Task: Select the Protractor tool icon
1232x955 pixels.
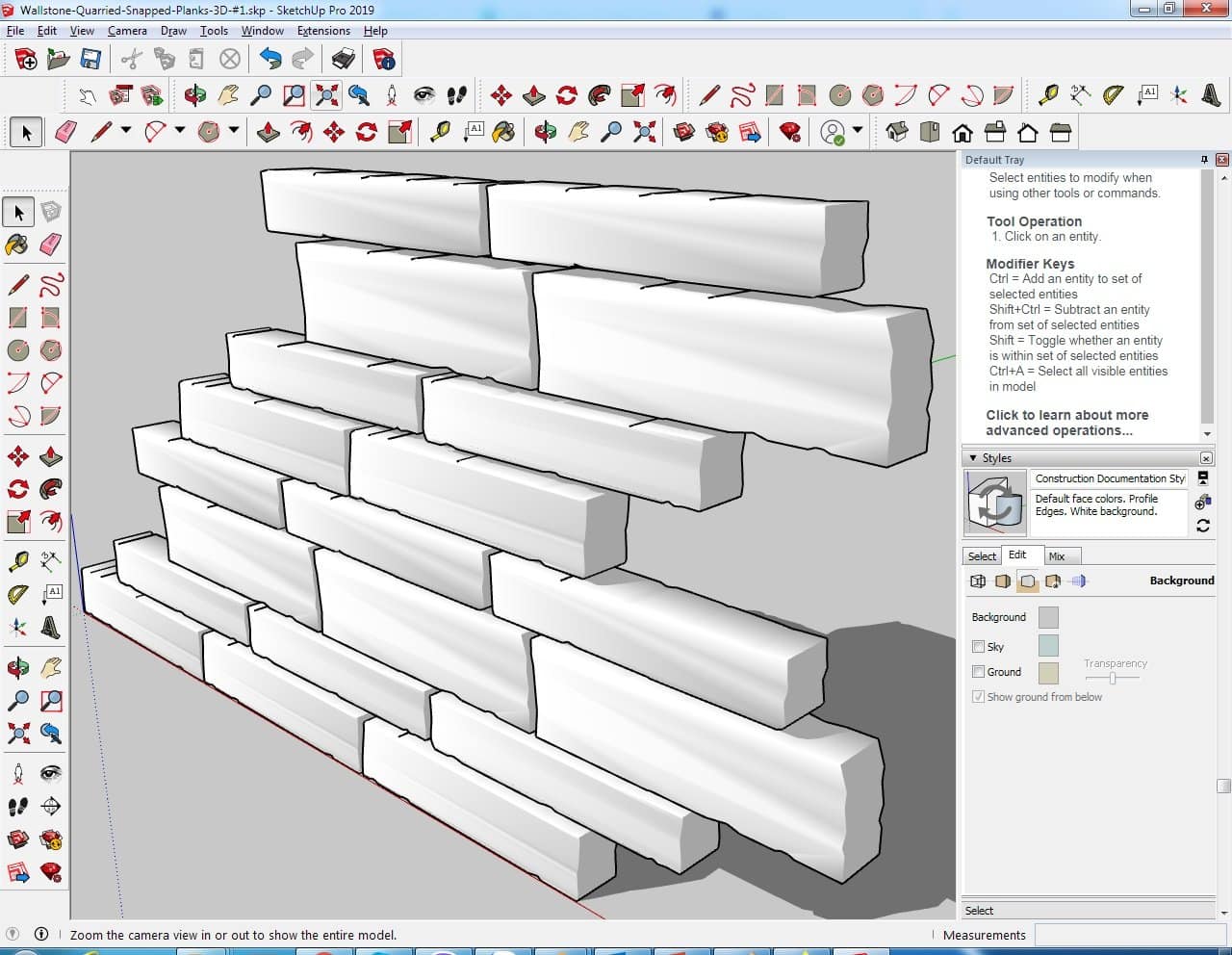Action: [1113, 94]
